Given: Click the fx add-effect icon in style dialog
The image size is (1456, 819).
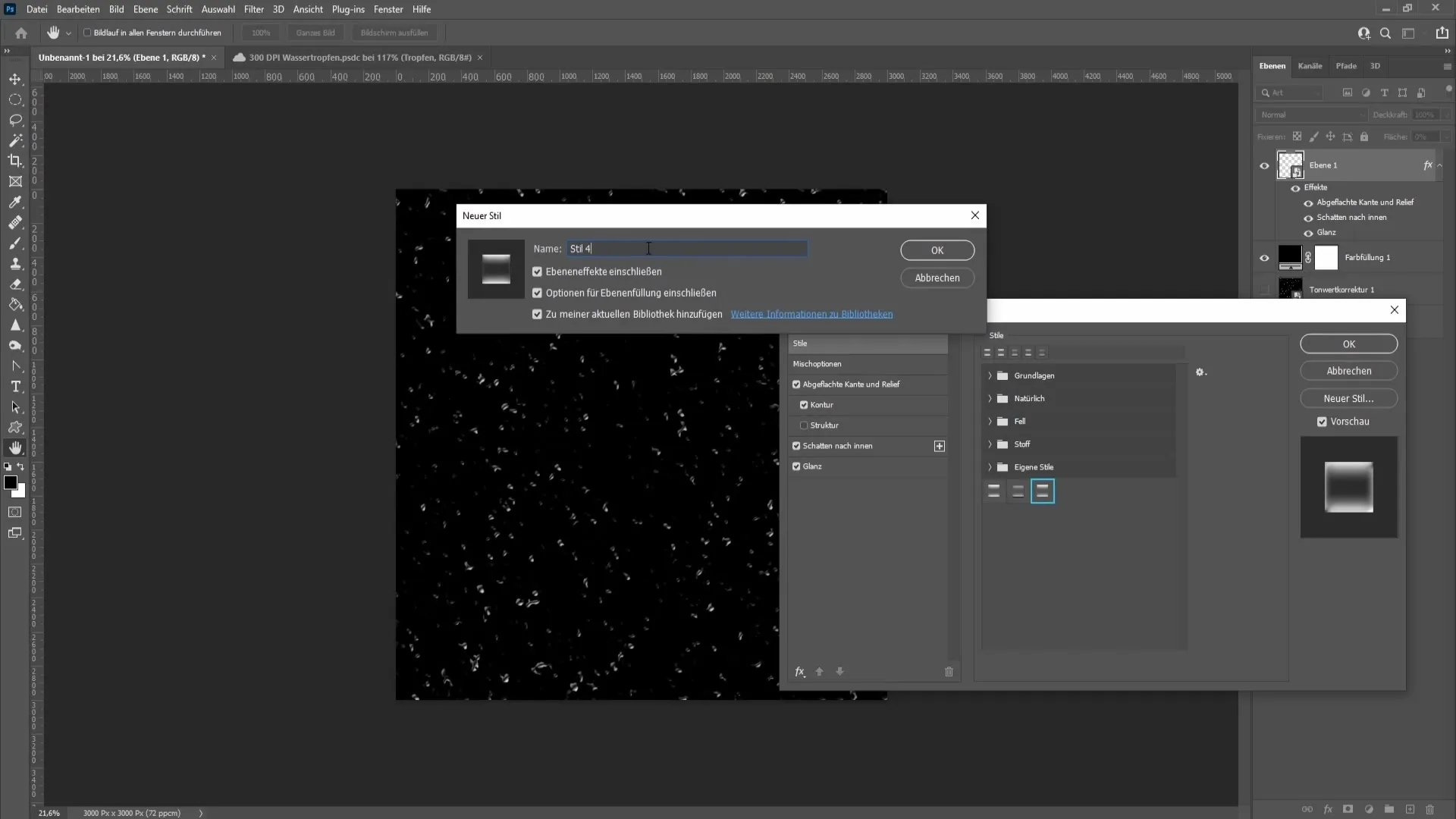Looking at the screenshot, I should [x=799, y=672].
